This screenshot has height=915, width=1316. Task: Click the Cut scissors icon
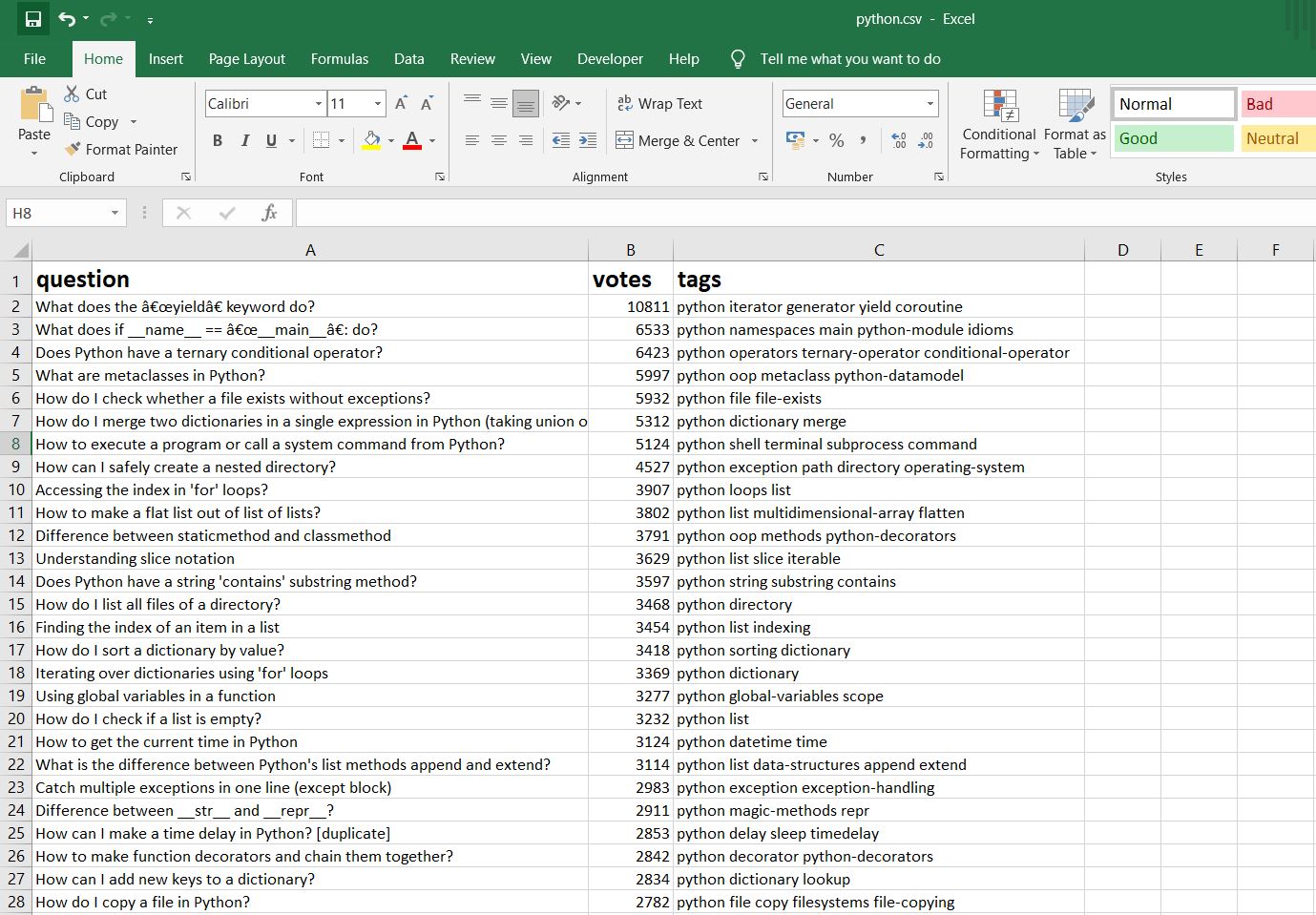[72, 94]
